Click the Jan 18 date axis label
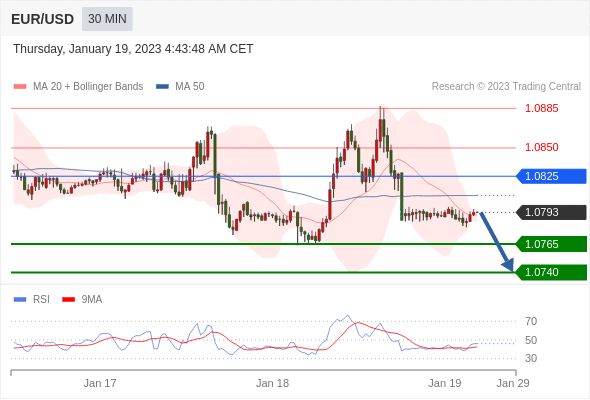The height and width of the screenshot is (400, 590). point(272,383)
